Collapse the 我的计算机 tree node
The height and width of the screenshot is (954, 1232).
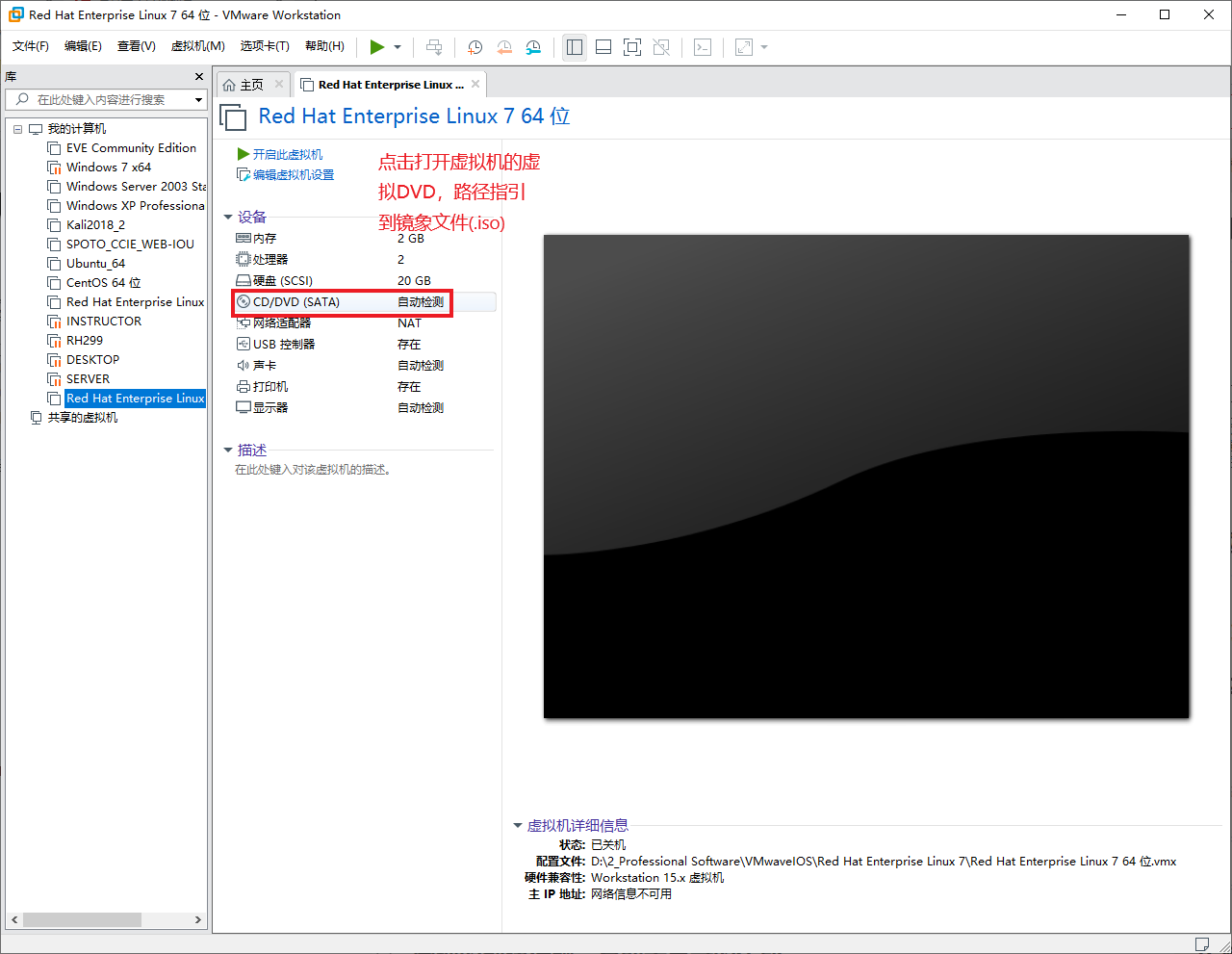(17, 129)
